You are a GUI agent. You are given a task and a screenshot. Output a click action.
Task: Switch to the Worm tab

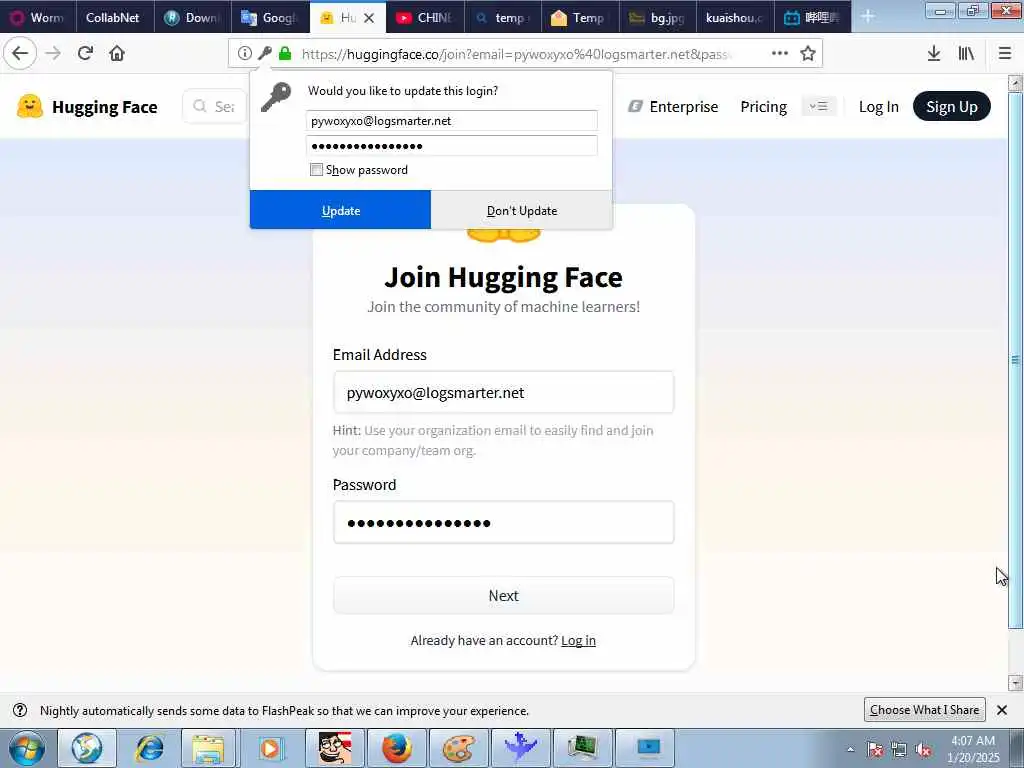point(38,18)
